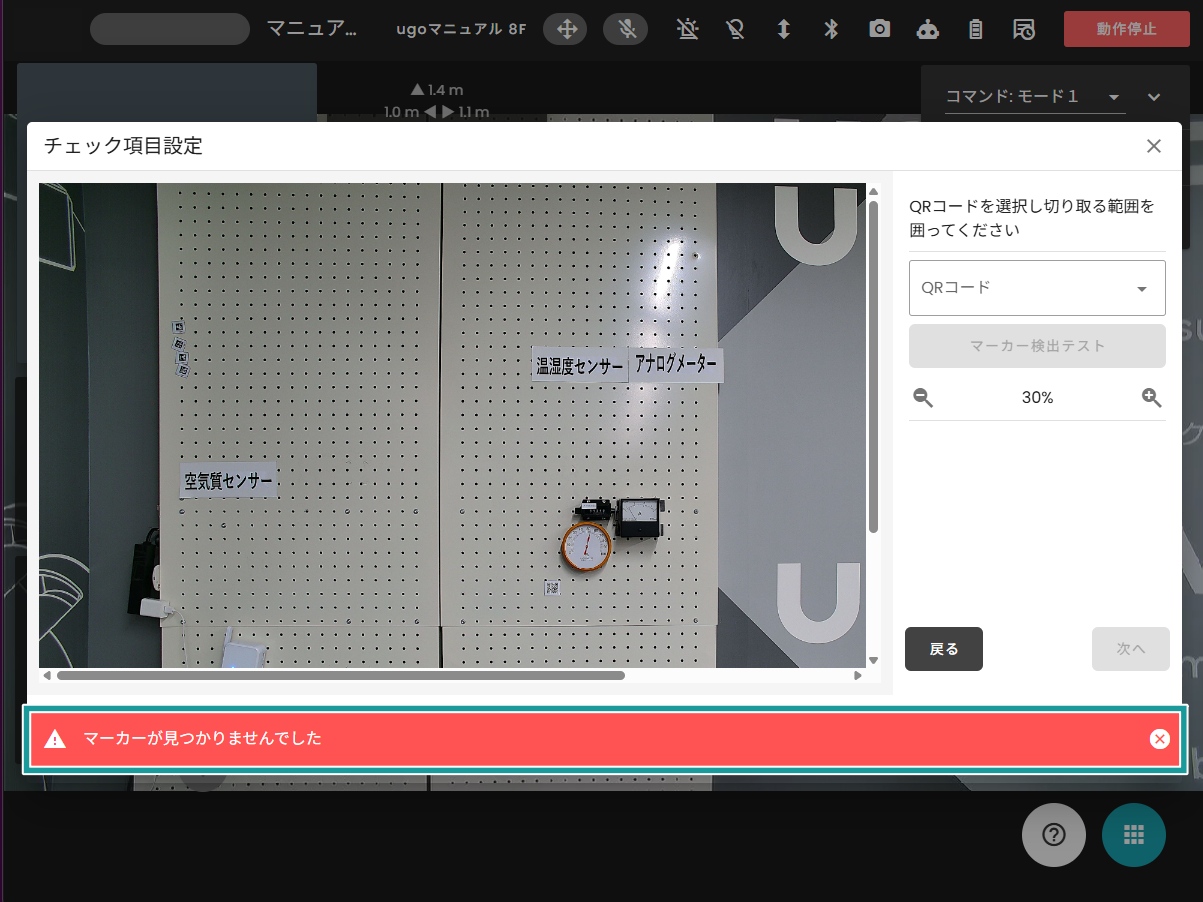Click the vertical up-down arrows icon
The width and height of the screenshot is (1203, 902).
click(x=784, y=29)
